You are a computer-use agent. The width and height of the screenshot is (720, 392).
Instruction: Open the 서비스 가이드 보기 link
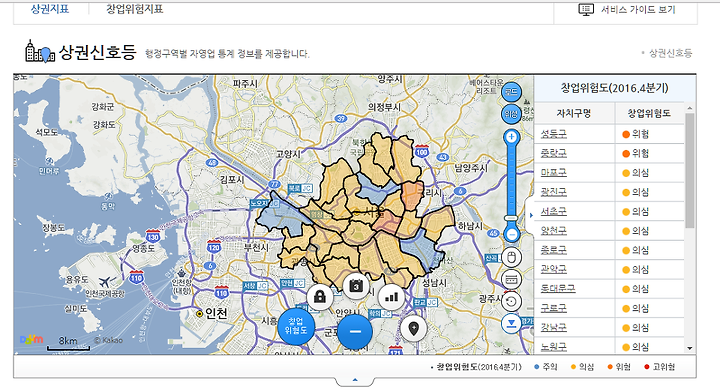(x=638, y=10)
